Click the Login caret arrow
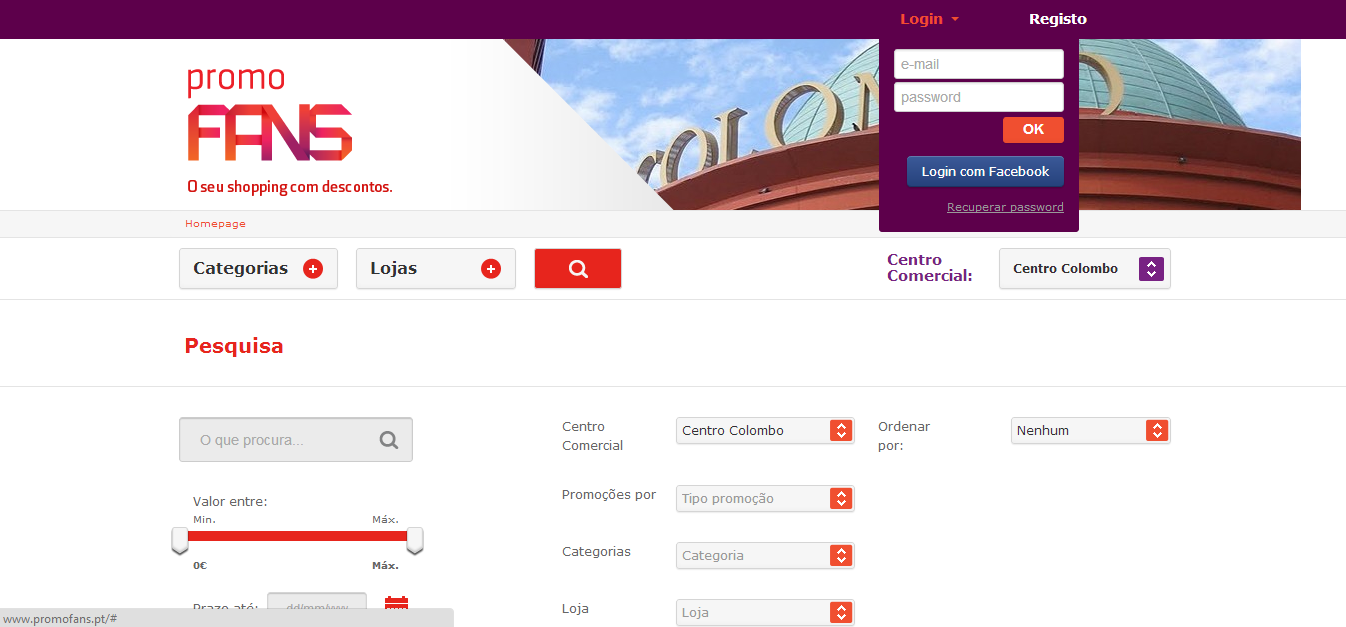Image resolution: width=1346 pixels, height=627 pixels. pos(955,19)
